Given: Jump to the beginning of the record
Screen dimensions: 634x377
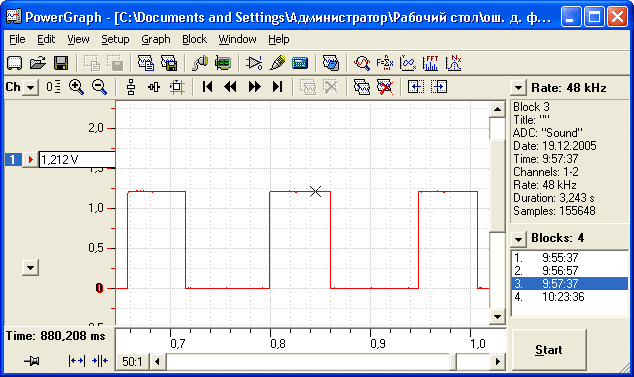Looking at the screenshot, I should (207, 87).
